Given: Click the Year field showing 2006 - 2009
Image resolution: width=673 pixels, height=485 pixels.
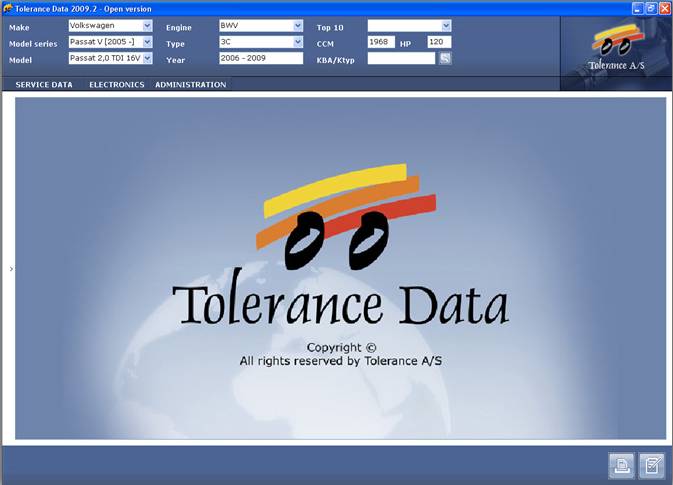Looking at the screenshot, I should [x=260, y=59].
